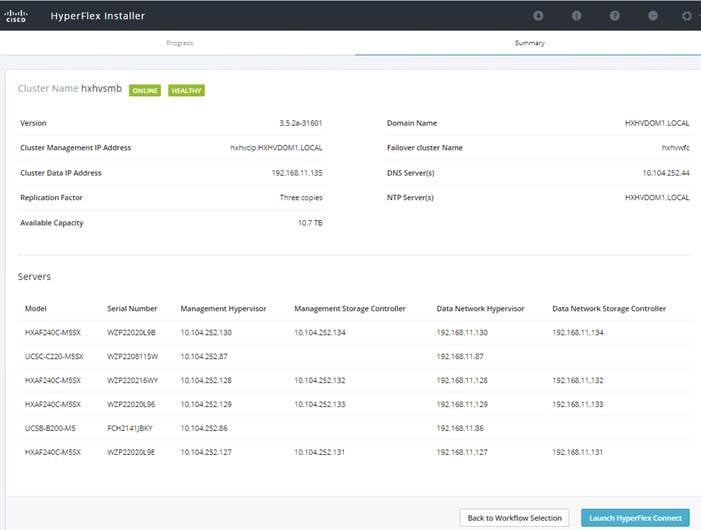This screenshot has width=701, height=530.
Task: Click the Model column header
Action: [x=36, y=308]
